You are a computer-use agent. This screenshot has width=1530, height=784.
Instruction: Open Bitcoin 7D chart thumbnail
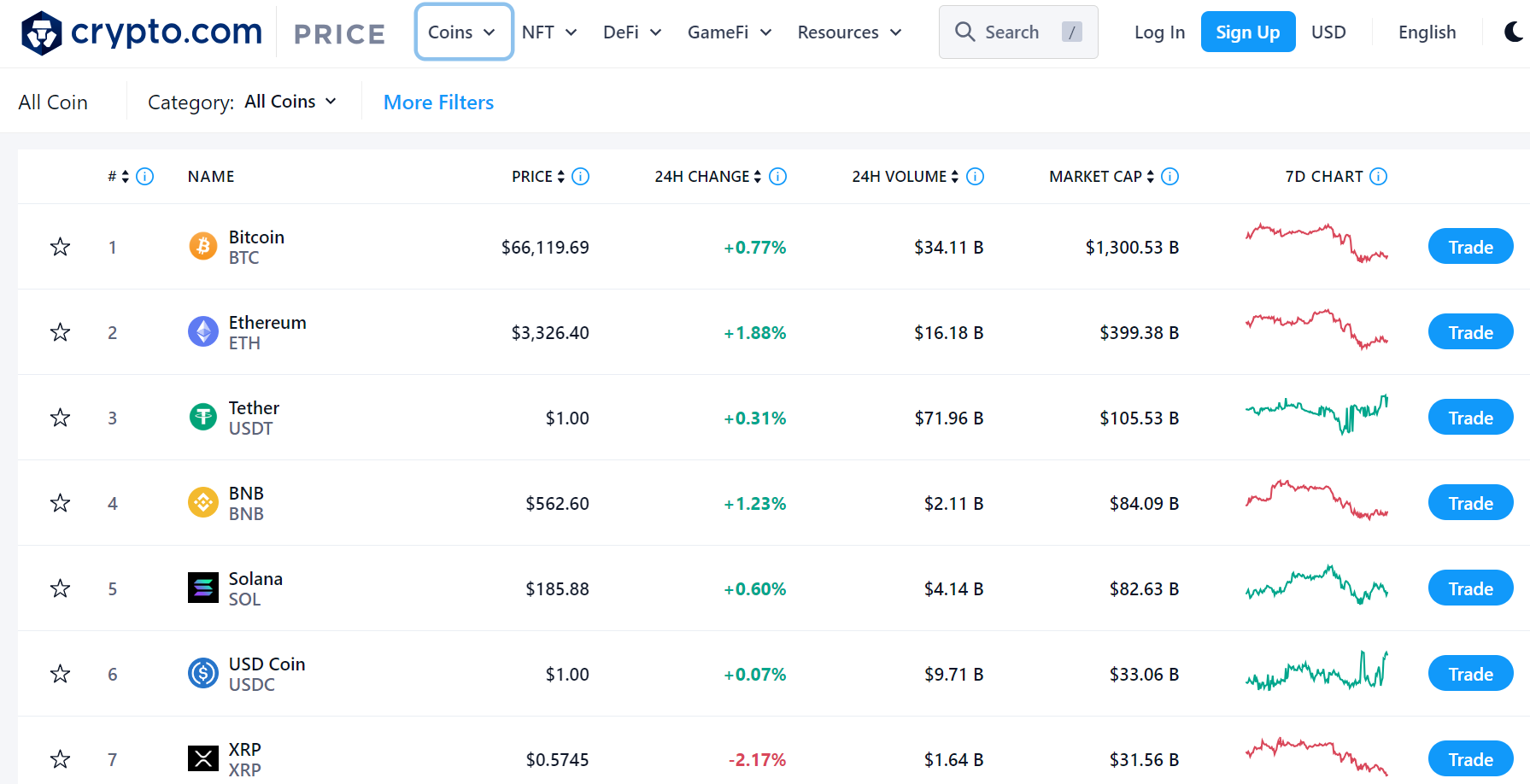point(1316,243)
